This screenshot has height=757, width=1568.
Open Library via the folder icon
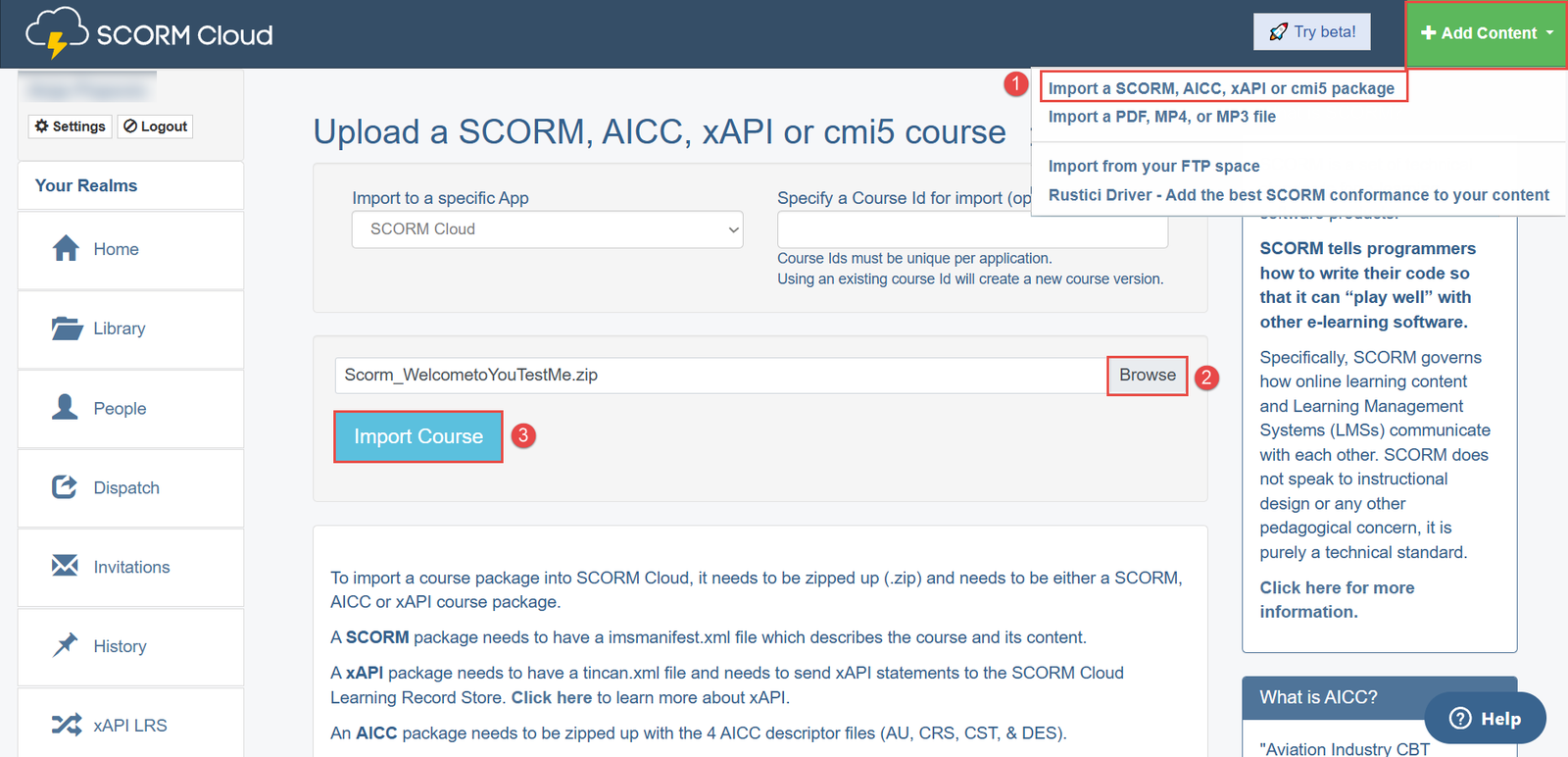coord(67,328)
